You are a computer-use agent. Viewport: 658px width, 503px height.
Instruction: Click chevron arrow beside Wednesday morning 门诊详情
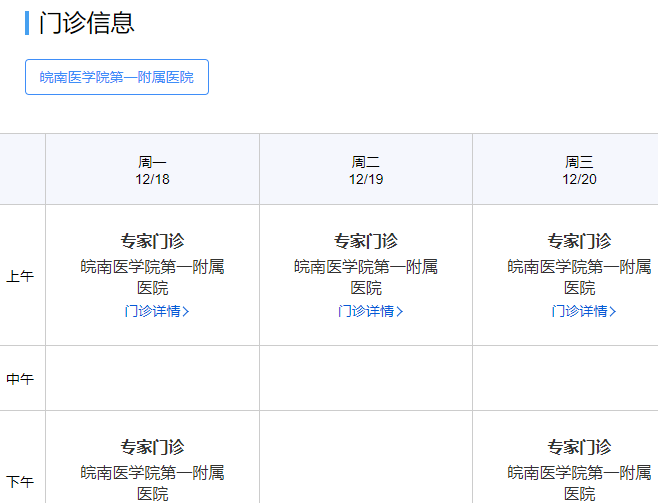point(613,311)
